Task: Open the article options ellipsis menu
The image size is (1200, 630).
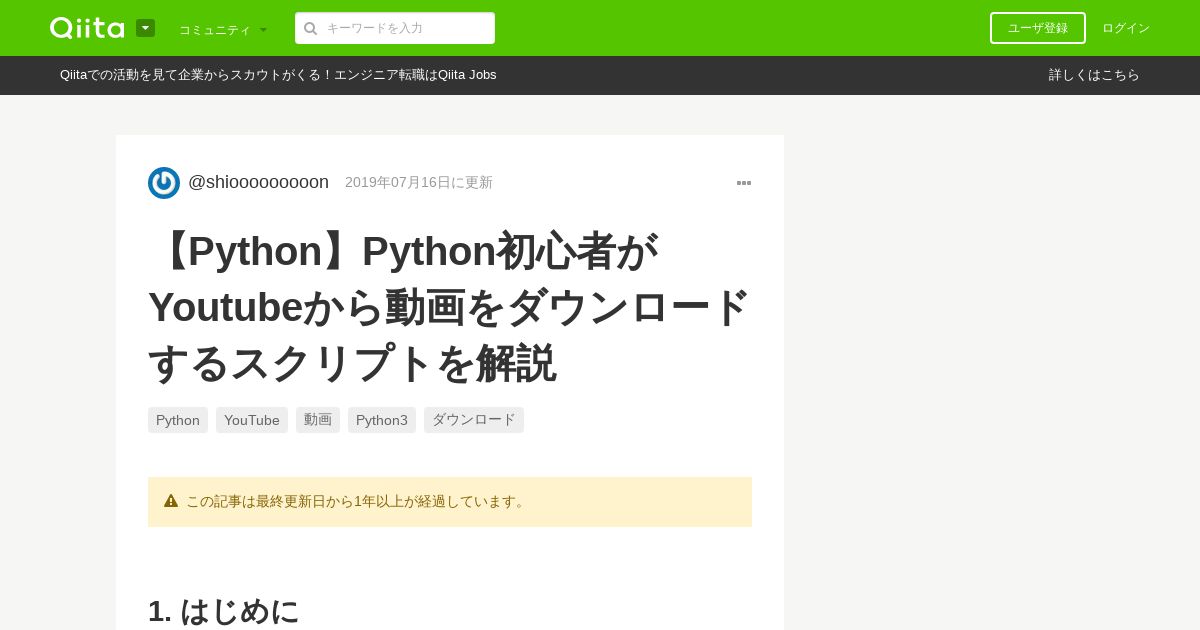Action: tap(744, 183)
